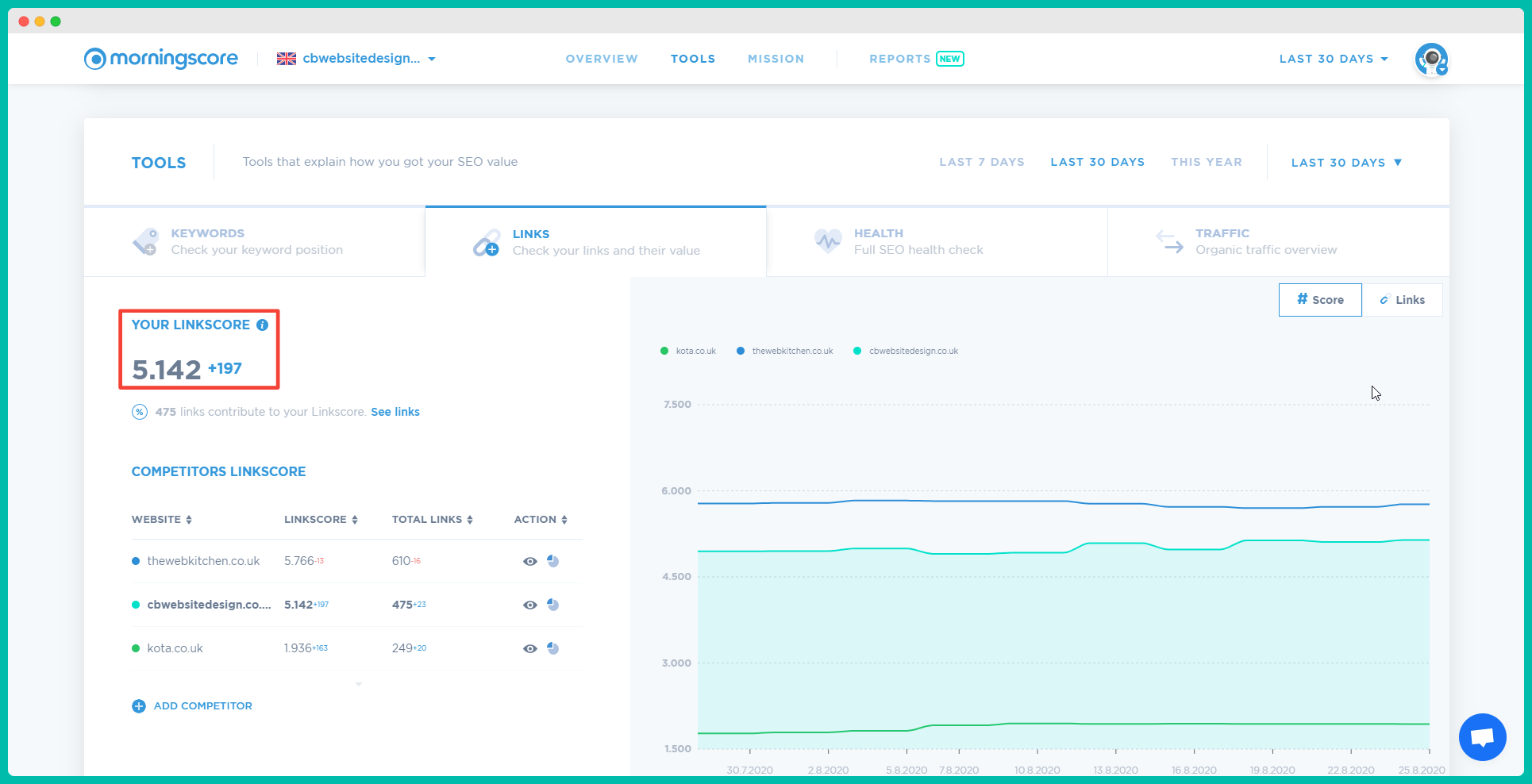Toggle visibility eye for cbwebsitedesign.co.uk
This screenshot has width=1532, height=784.
530,605
